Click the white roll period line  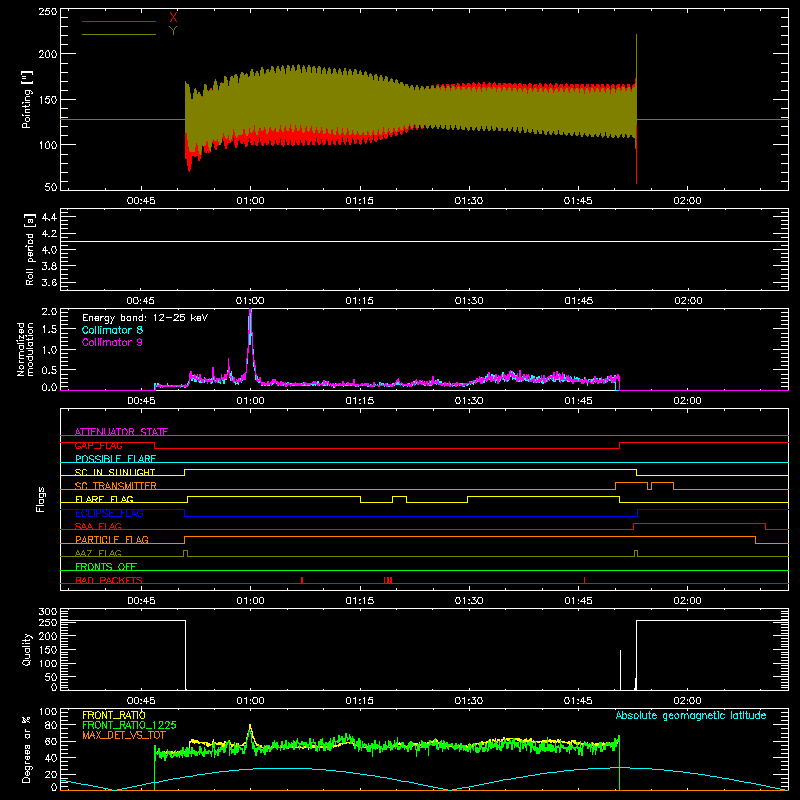tap(424, 241)
